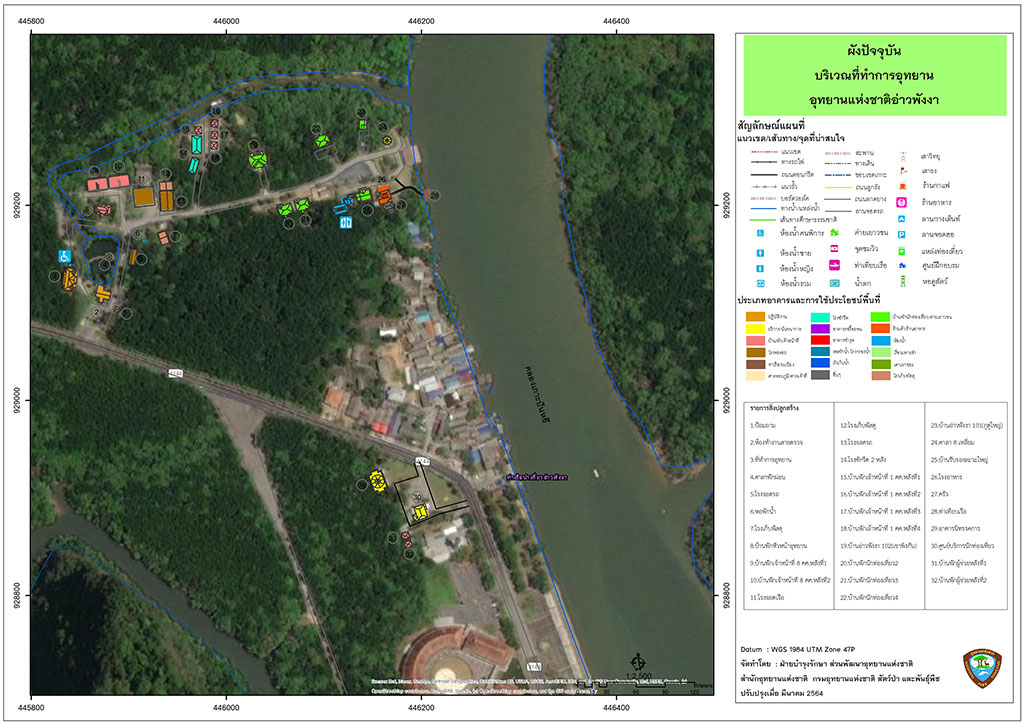Pick the yellow swatch in building types
This screenshot has width=1024, height=724.
(755, 329)
